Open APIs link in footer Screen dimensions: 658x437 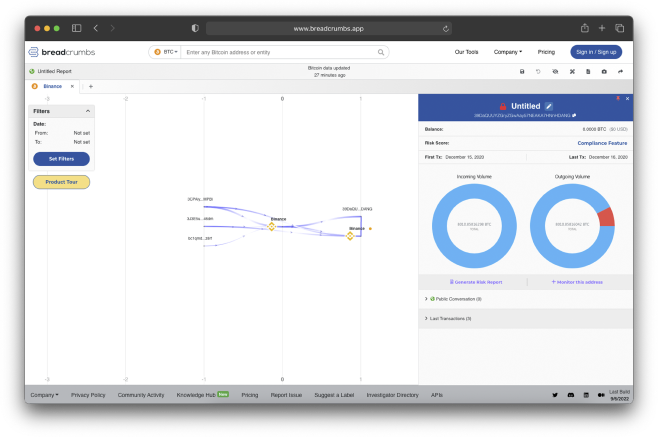point(437,395)
